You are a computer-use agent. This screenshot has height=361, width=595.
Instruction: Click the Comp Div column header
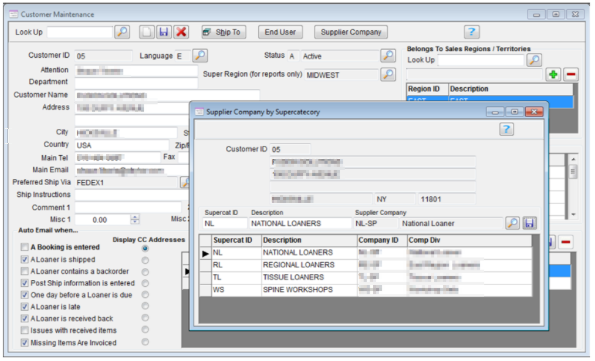pos(469,240)
